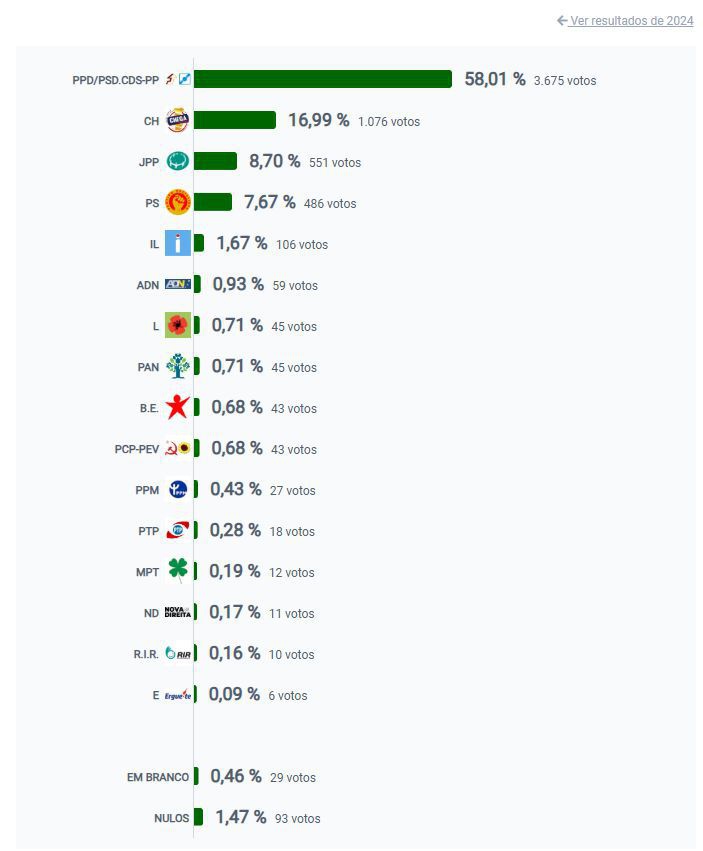This screenshot has height=851, width=703.
Task: Click the R.I.R. party logo
Action: pos(177,654)
